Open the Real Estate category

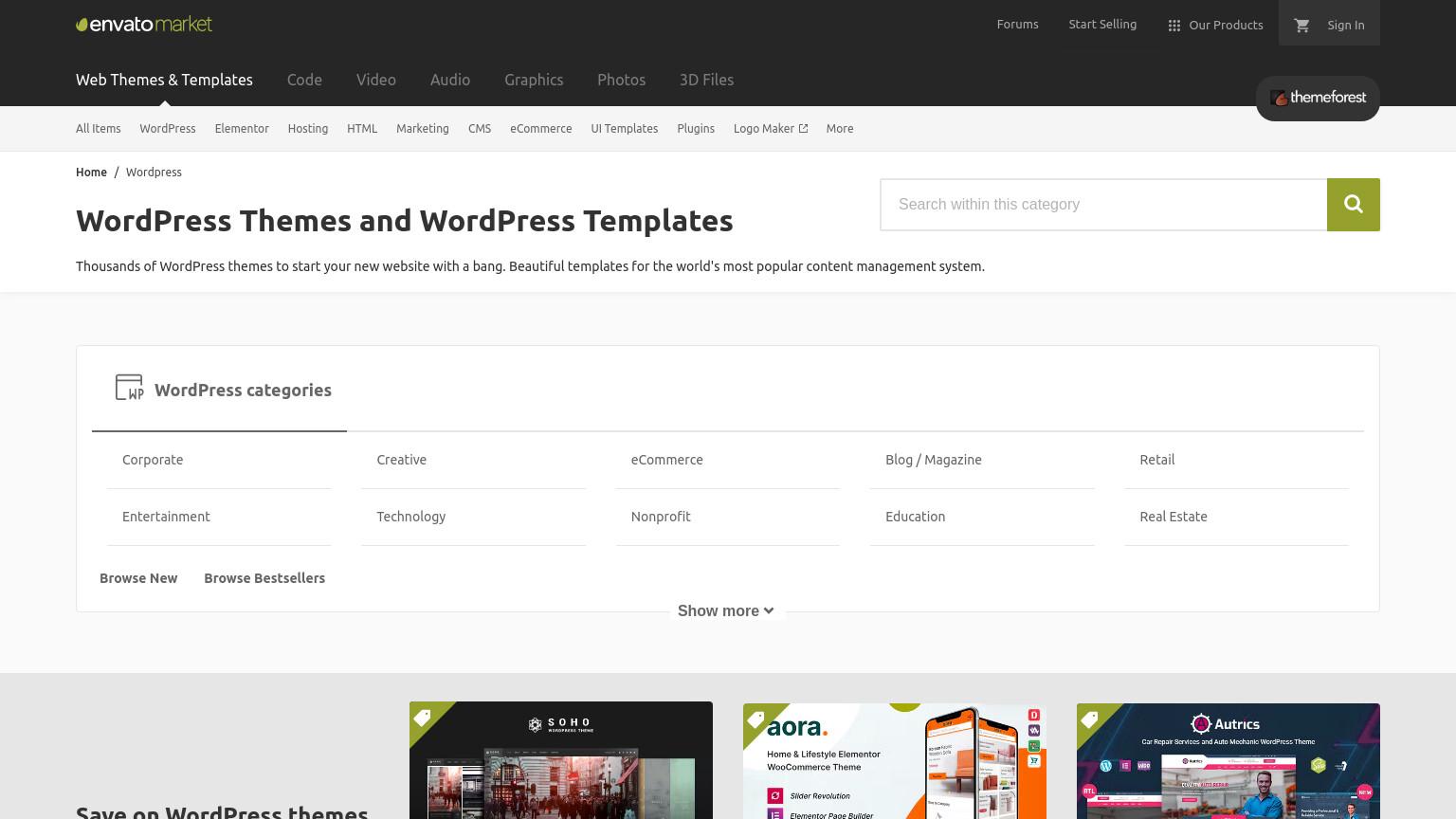pos(1174,517)
